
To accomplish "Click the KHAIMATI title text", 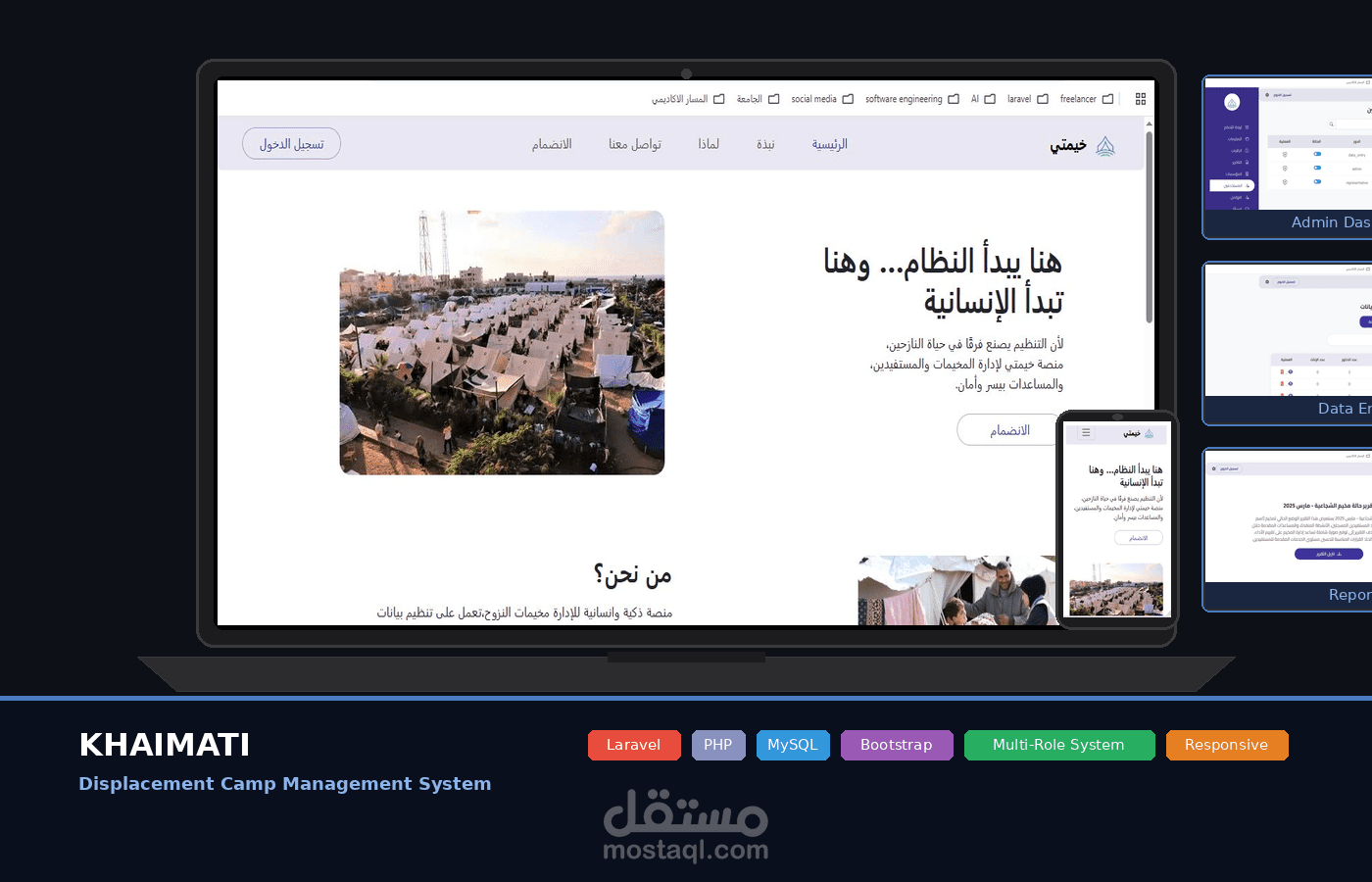I will point(165,745).
